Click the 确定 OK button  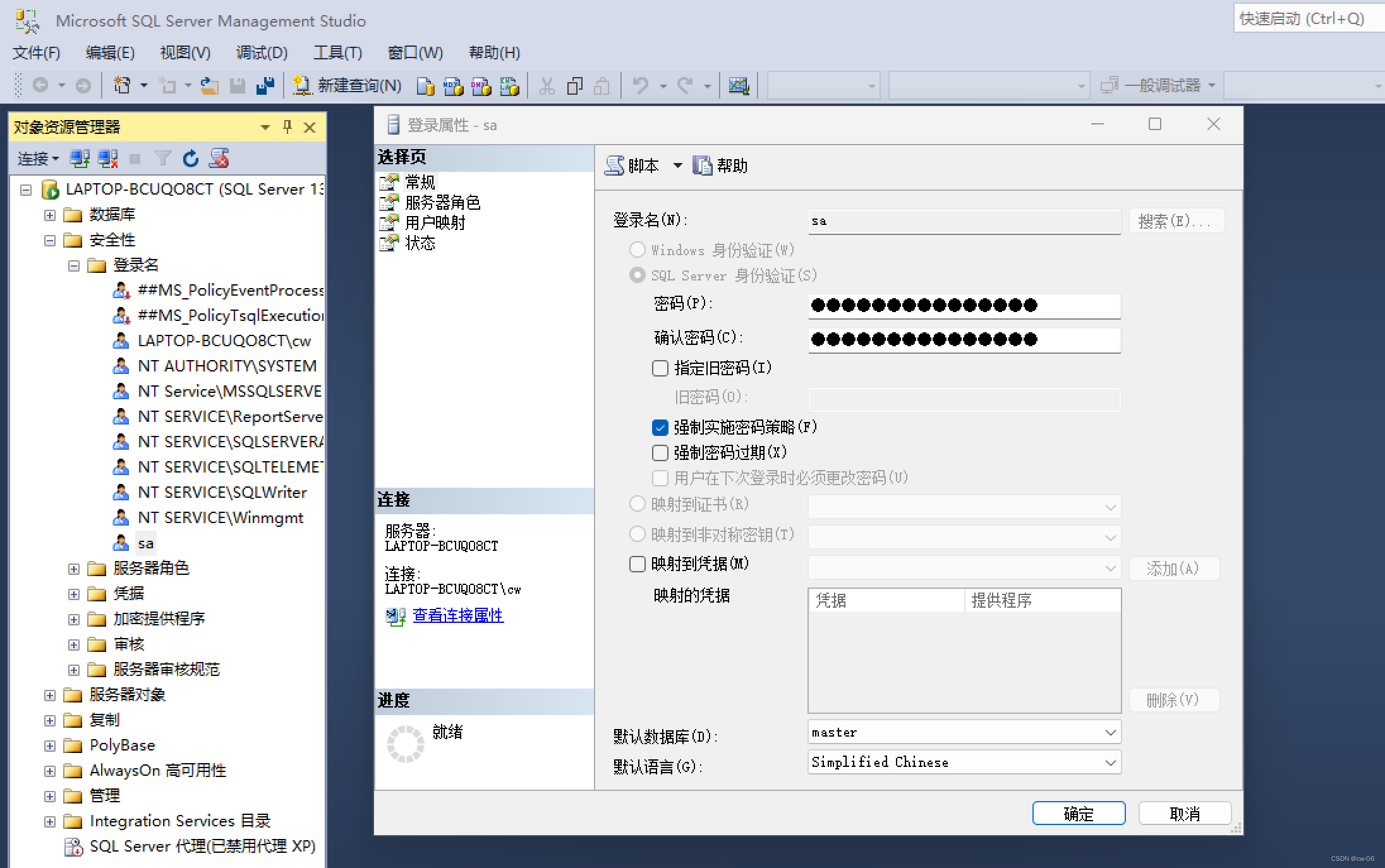click(1078, 813)
